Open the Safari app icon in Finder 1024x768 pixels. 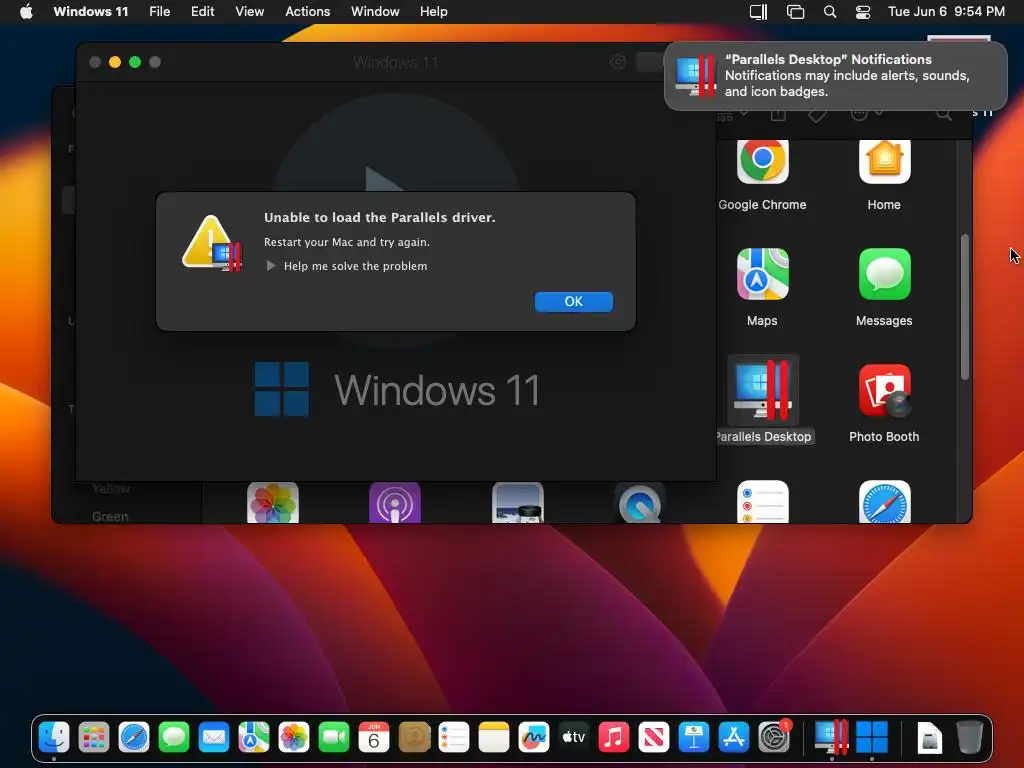point(884,502)
